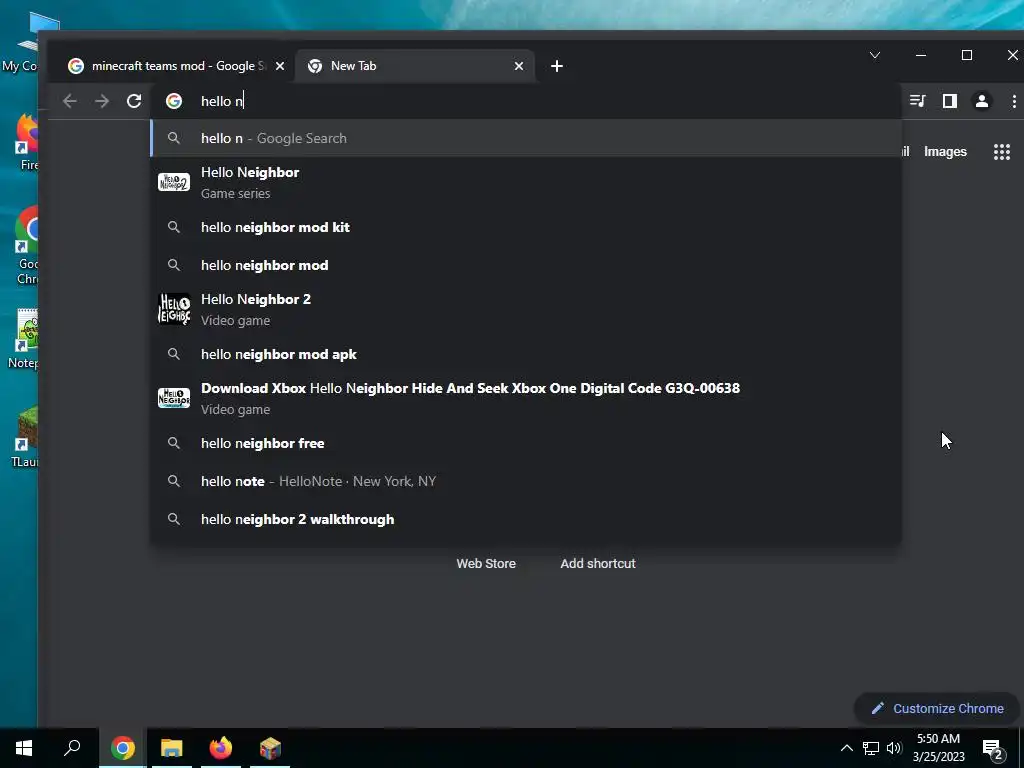Viewport: 1024px width, 768px height.
Task: Open Windows taskbar search
Action: tap(72, 748)
